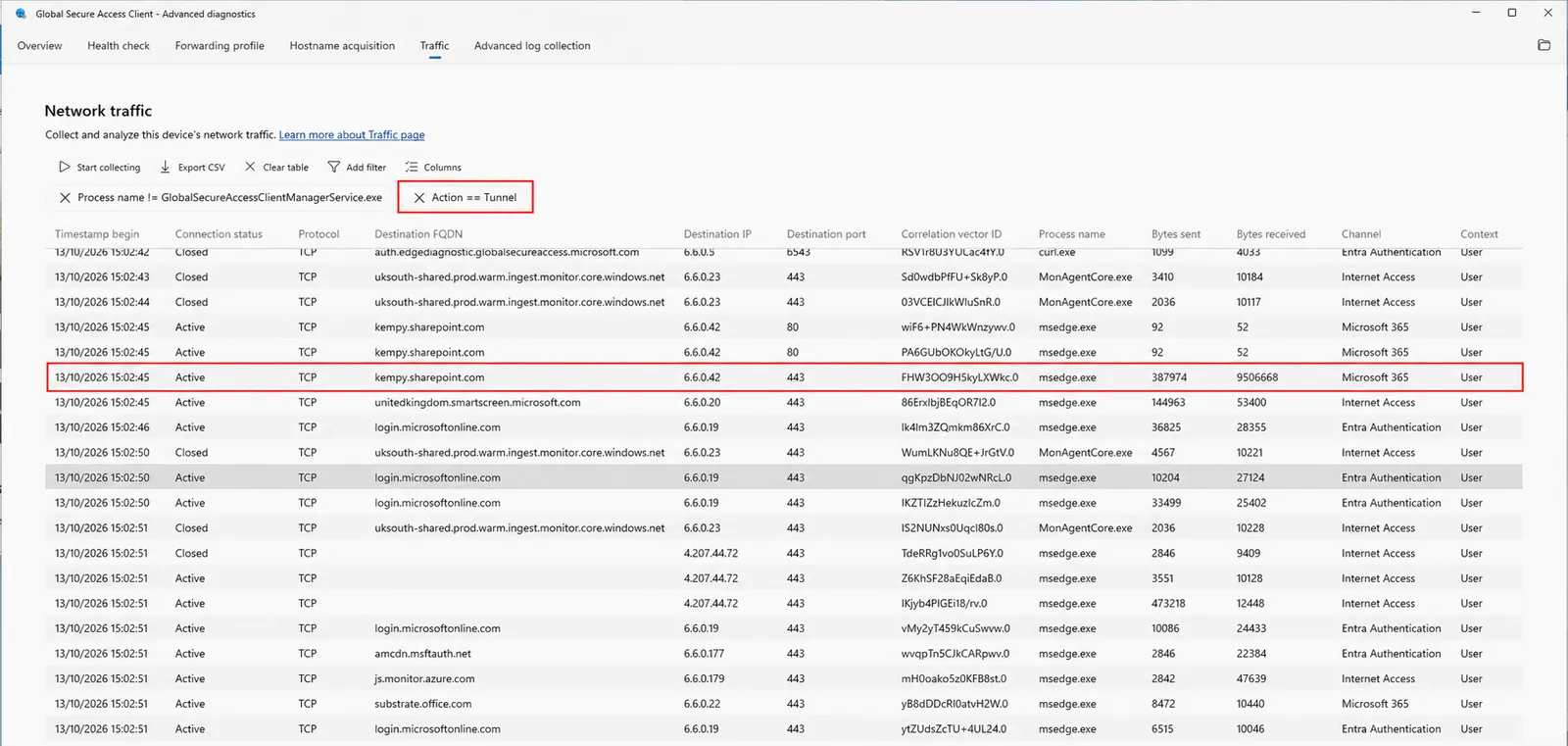The width and height of the screenshot is (1568, 746).
Task: Open the Advanced log collection tab
Action: [x=532, y=46]
